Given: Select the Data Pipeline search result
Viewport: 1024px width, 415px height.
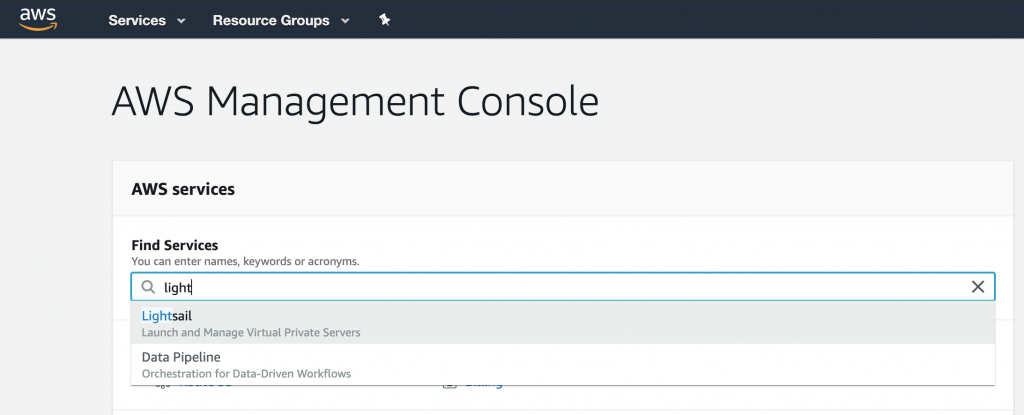Looking at the screenshot, I should tap(563, 365).
